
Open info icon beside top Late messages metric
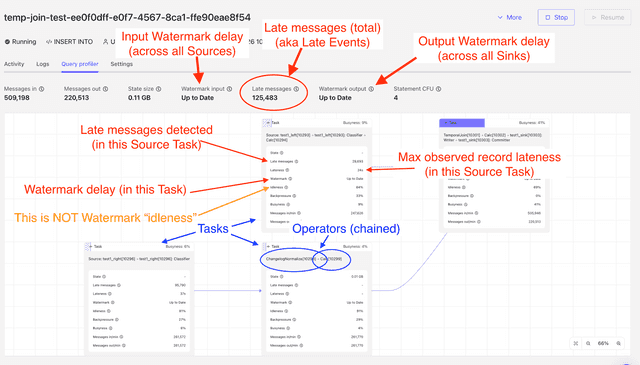[x=296, y=89]
